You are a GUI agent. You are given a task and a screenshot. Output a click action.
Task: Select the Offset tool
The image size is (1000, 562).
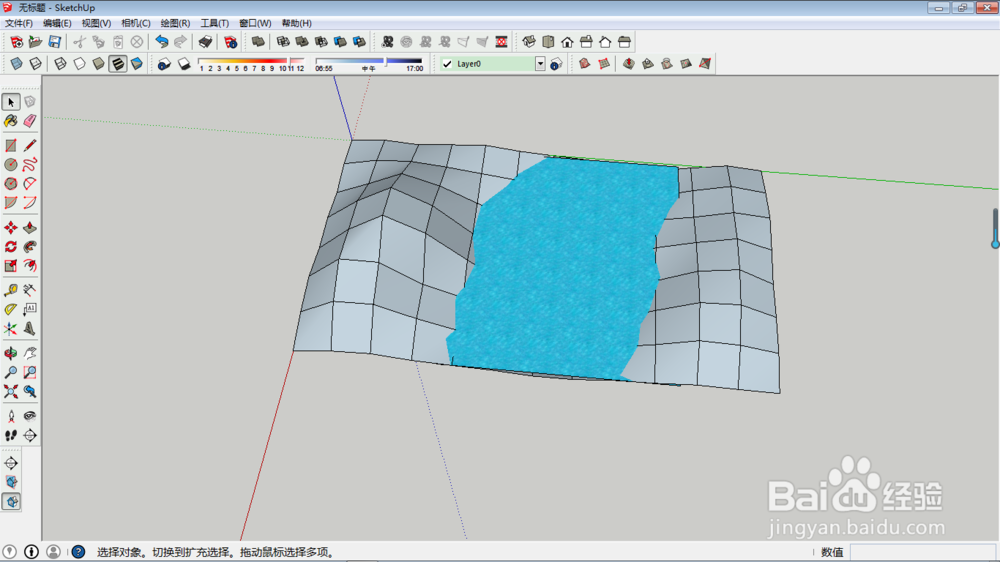pos(29,265)
